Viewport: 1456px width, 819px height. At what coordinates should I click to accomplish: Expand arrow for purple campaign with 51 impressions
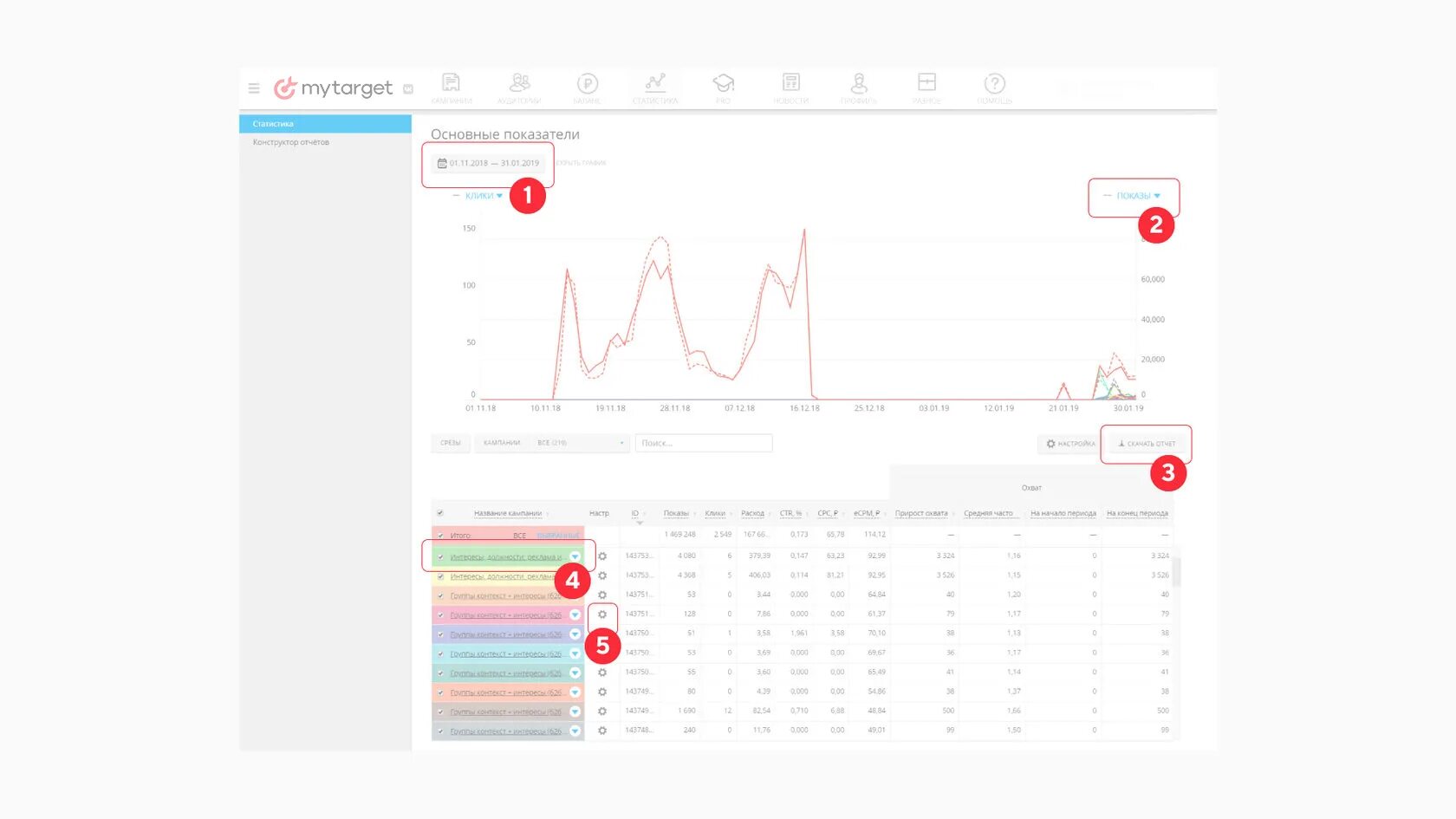575,634
